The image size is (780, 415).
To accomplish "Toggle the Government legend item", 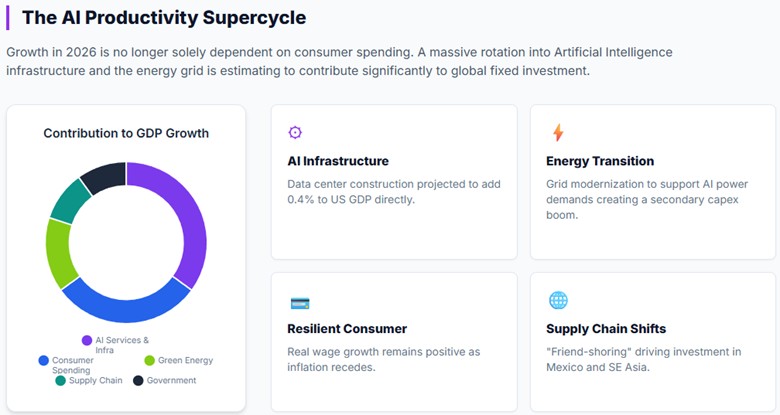I will 164,380.
